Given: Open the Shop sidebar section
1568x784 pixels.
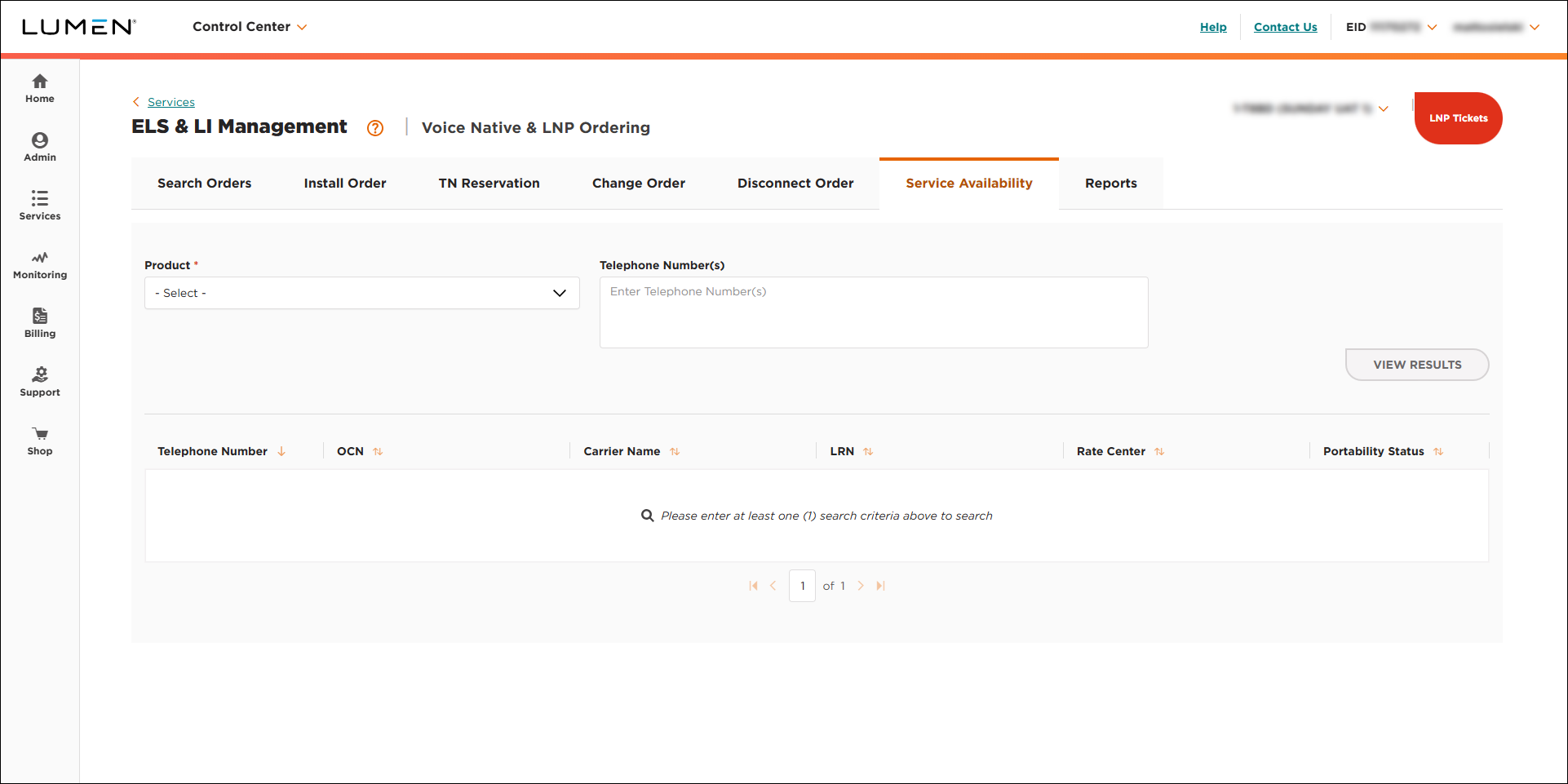Looking at the screenshot, I should point(40,441).
